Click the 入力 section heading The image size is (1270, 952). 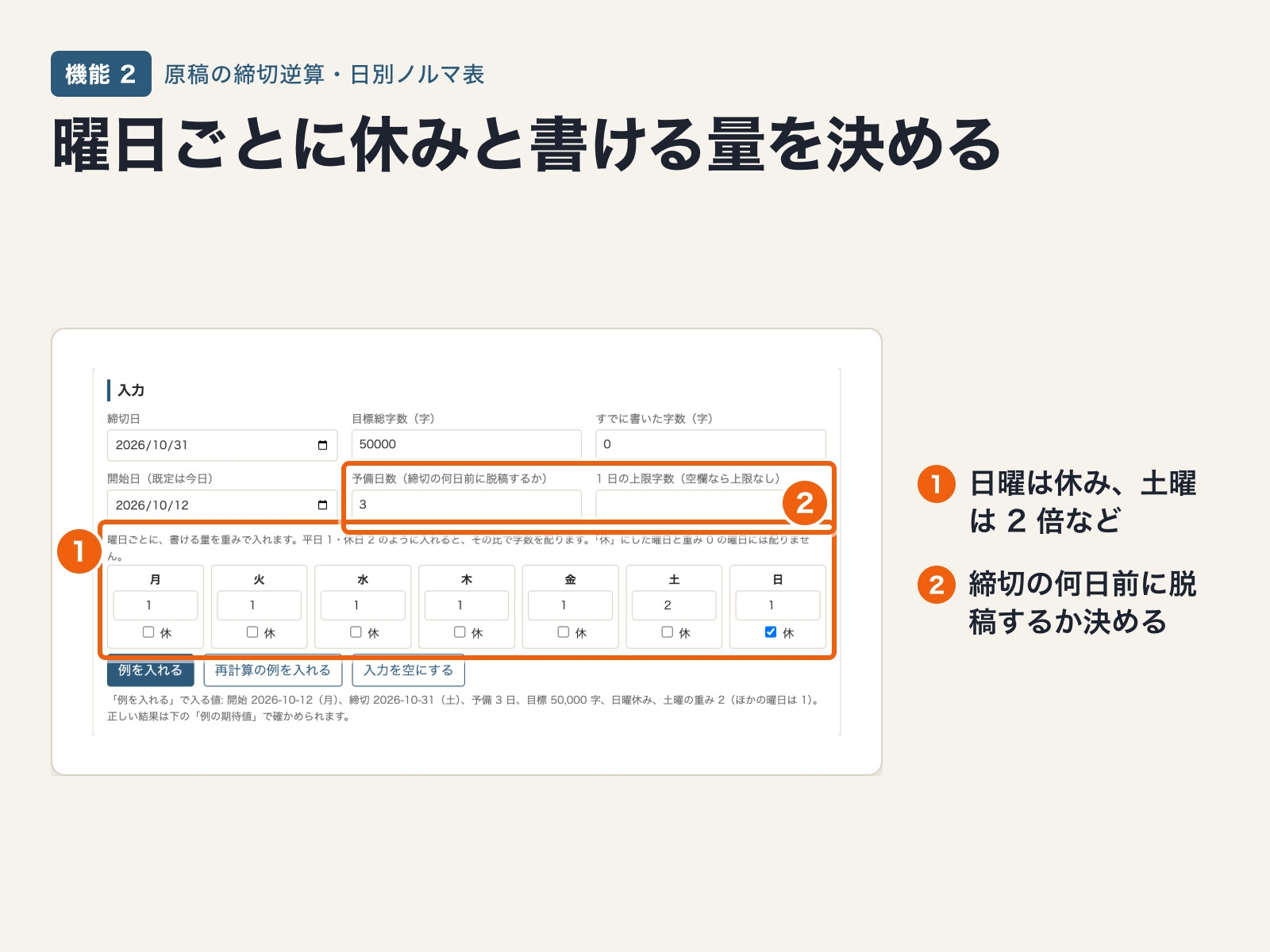(131, 390)
